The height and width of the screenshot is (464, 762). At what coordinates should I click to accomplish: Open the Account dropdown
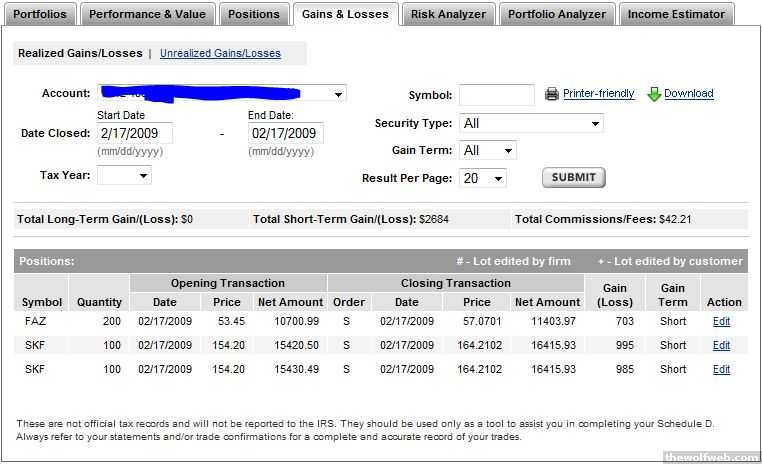click(x=338, y=94)
